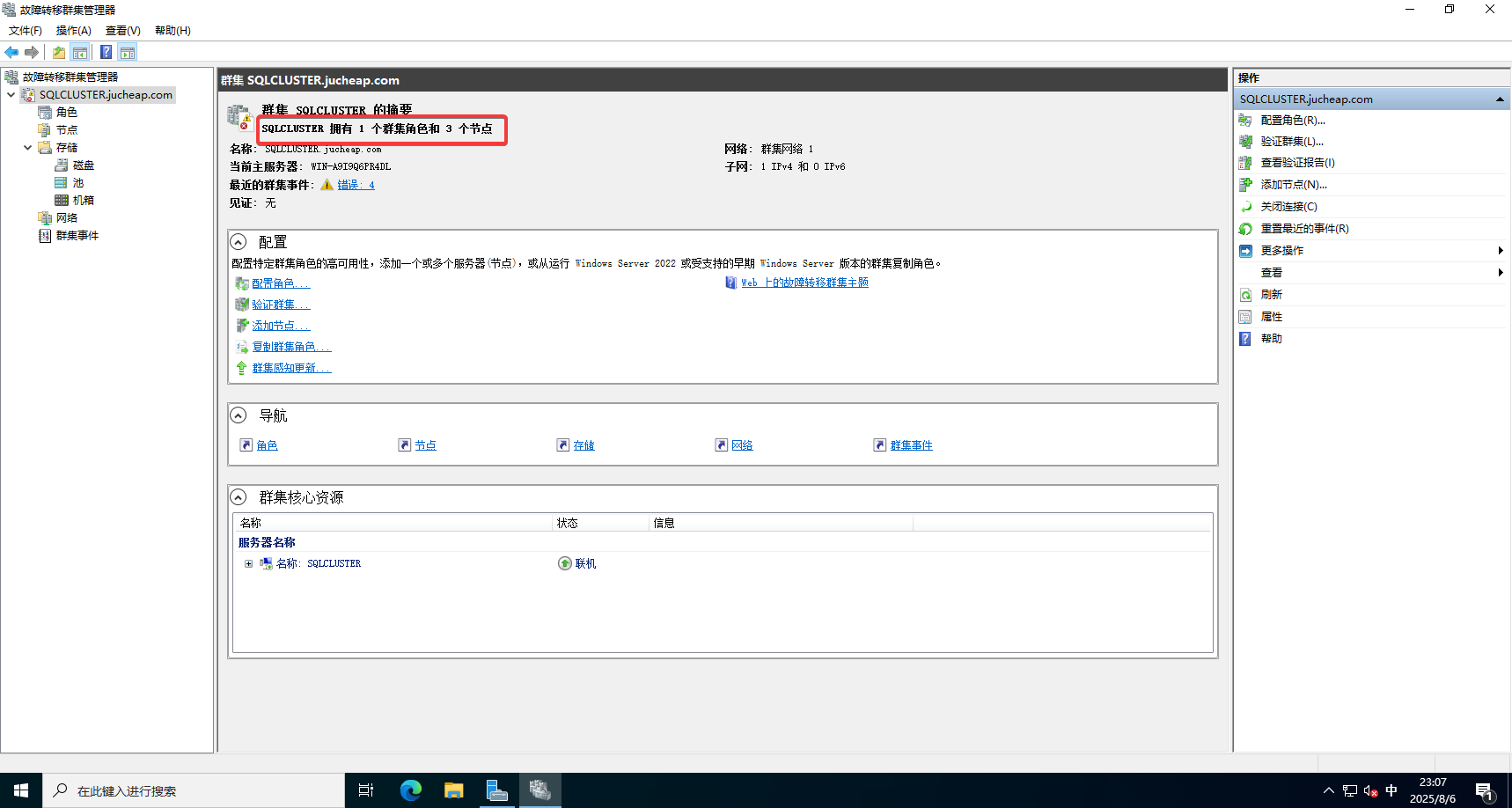Click the Forward arrow in toolbar
1512x808 pixels.
pyautogui.click(x=32, y=52)
